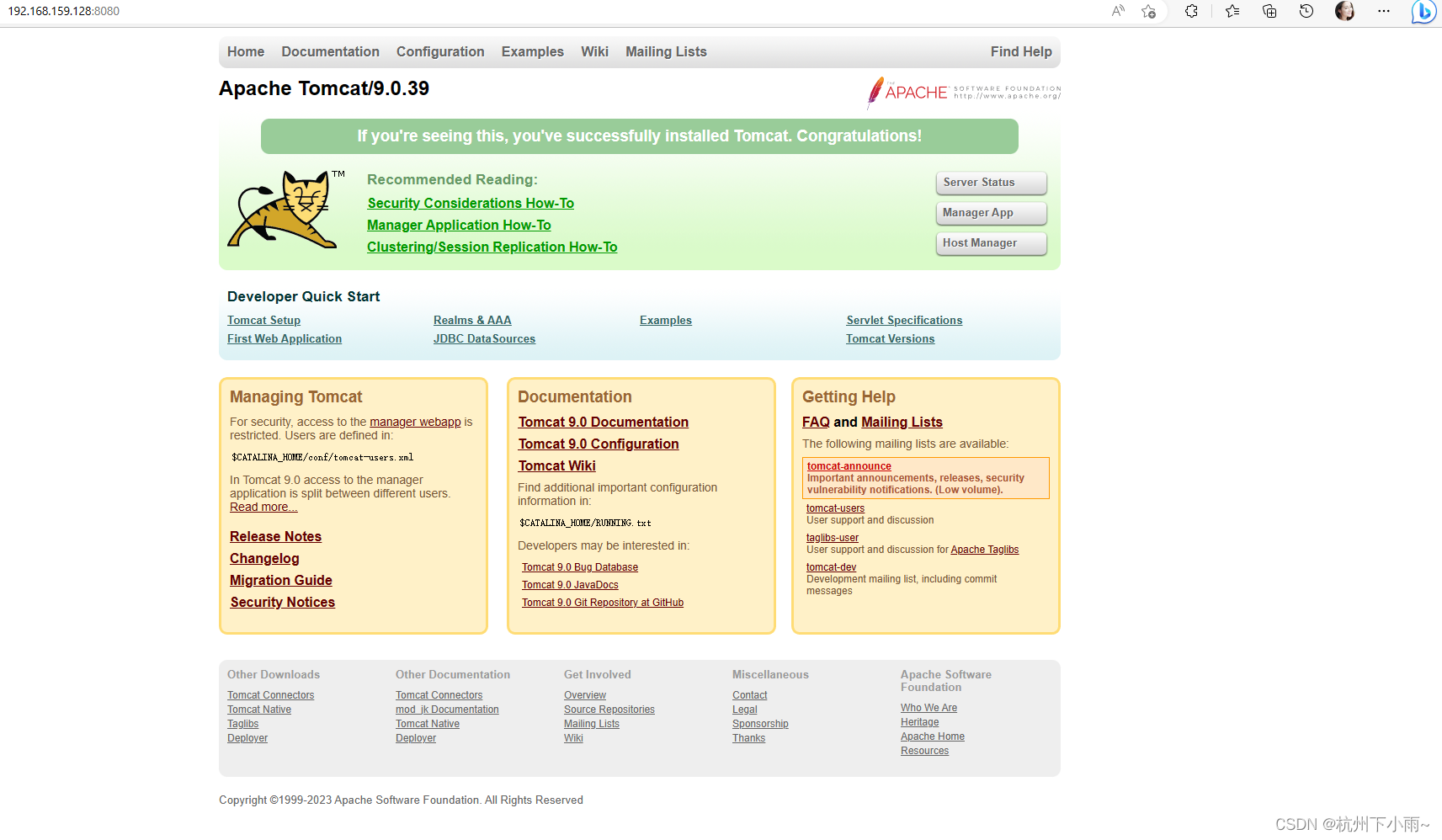Screen dimensions: 1442x840
Task: Open the Apache Taglibs link
Action: point(985,550)
